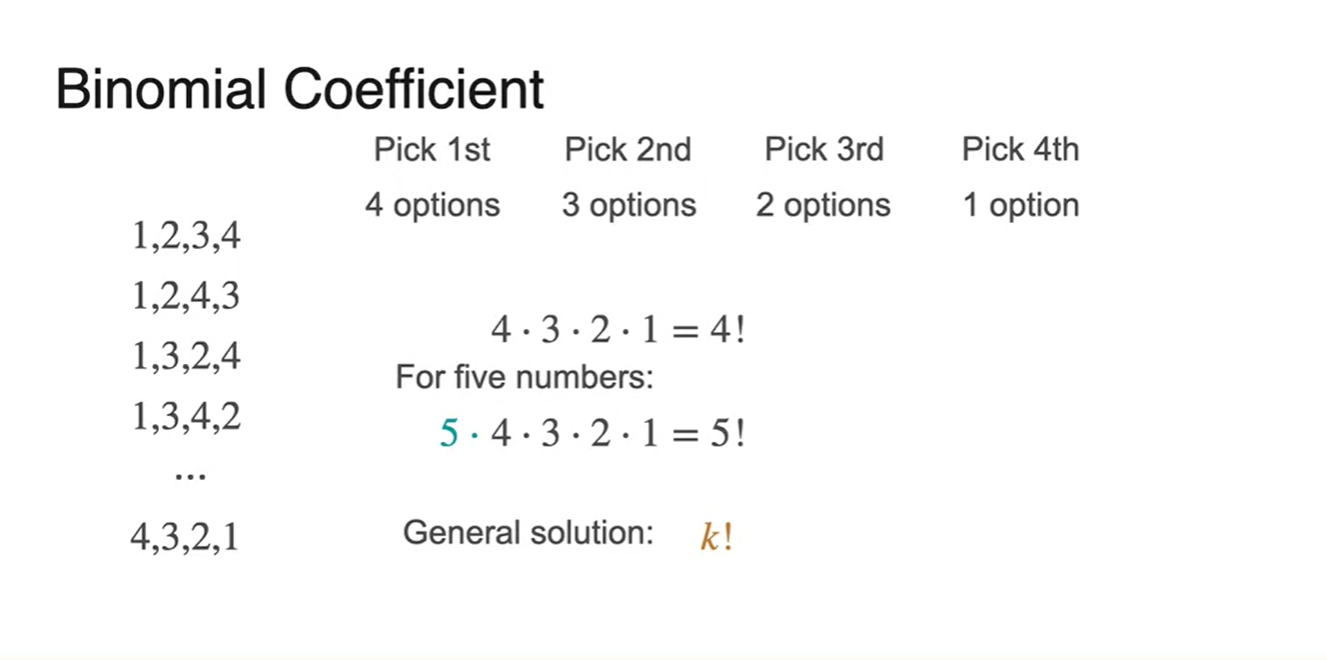Click the 2 options label

[823, 206]
